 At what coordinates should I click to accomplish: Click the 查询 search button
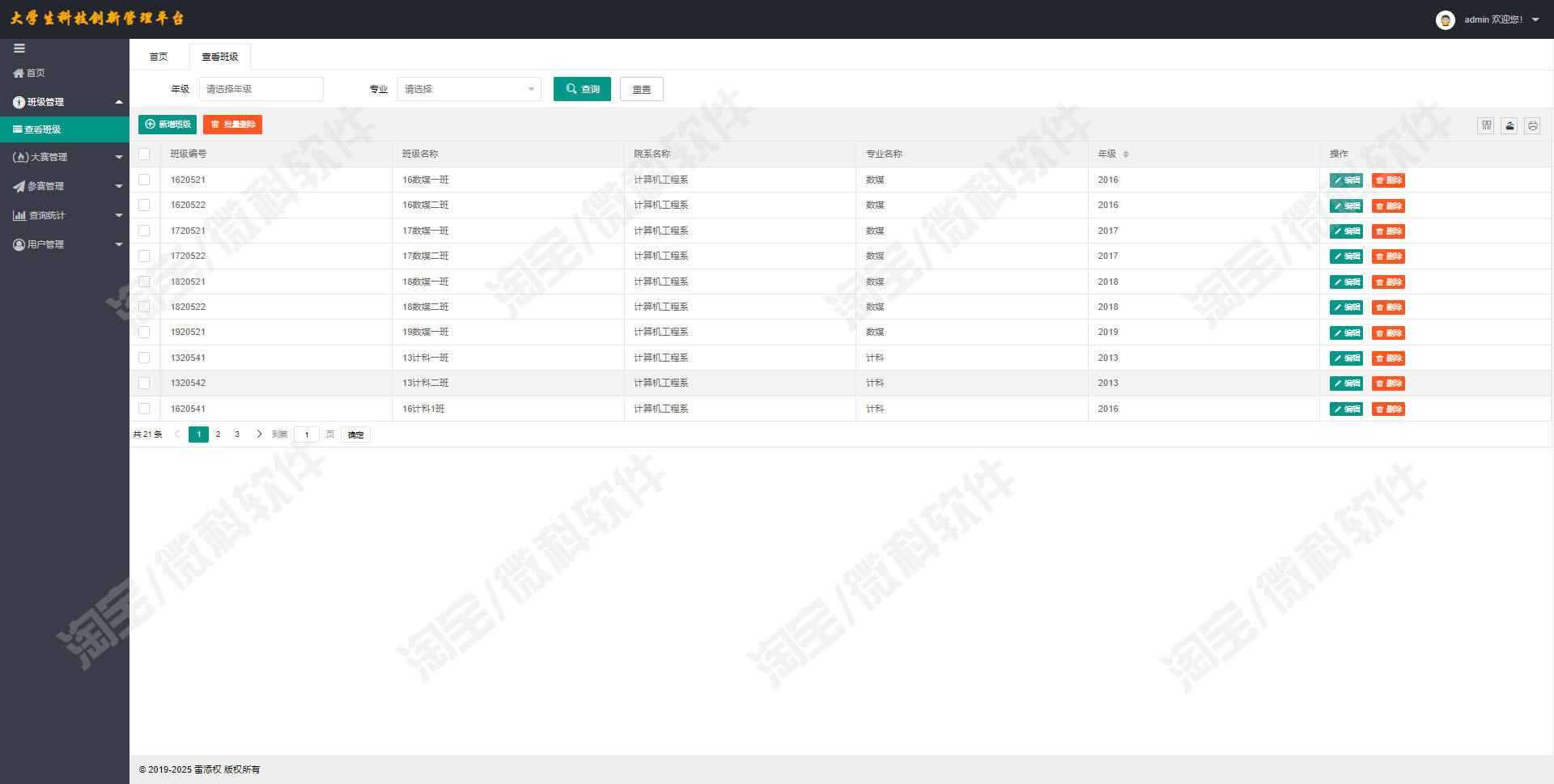pos(582,89)
